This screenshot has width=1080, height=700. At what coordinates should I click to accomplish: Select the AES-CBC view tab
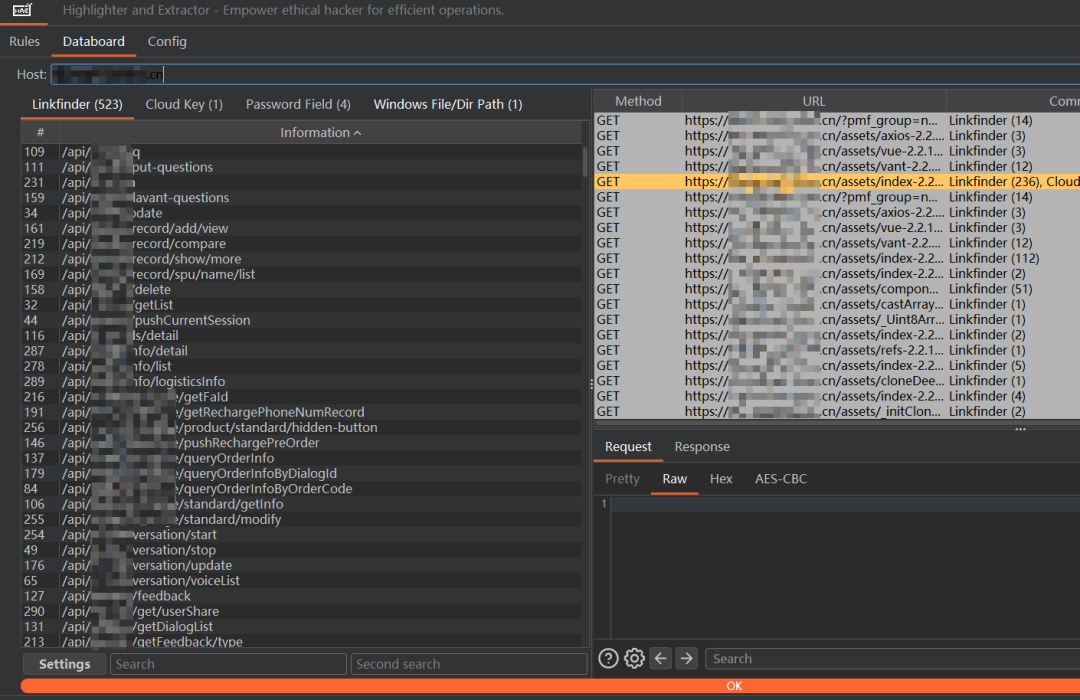click(780, 479)
